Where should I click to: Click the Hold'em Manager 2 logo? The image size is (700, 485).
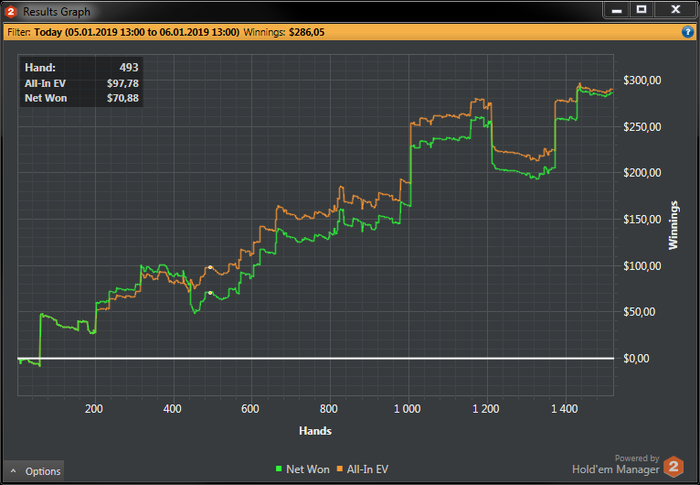(x=674, y=466)
